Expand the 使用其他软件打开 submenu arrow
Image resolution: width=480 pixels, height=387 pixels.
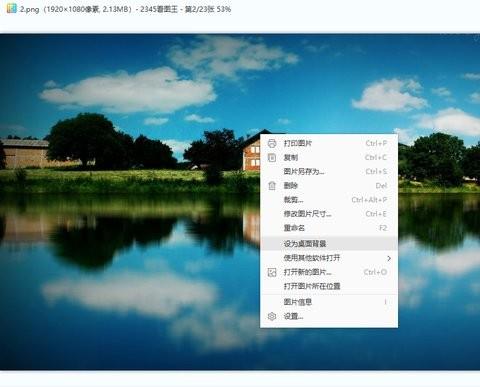[x=389, y=258]
